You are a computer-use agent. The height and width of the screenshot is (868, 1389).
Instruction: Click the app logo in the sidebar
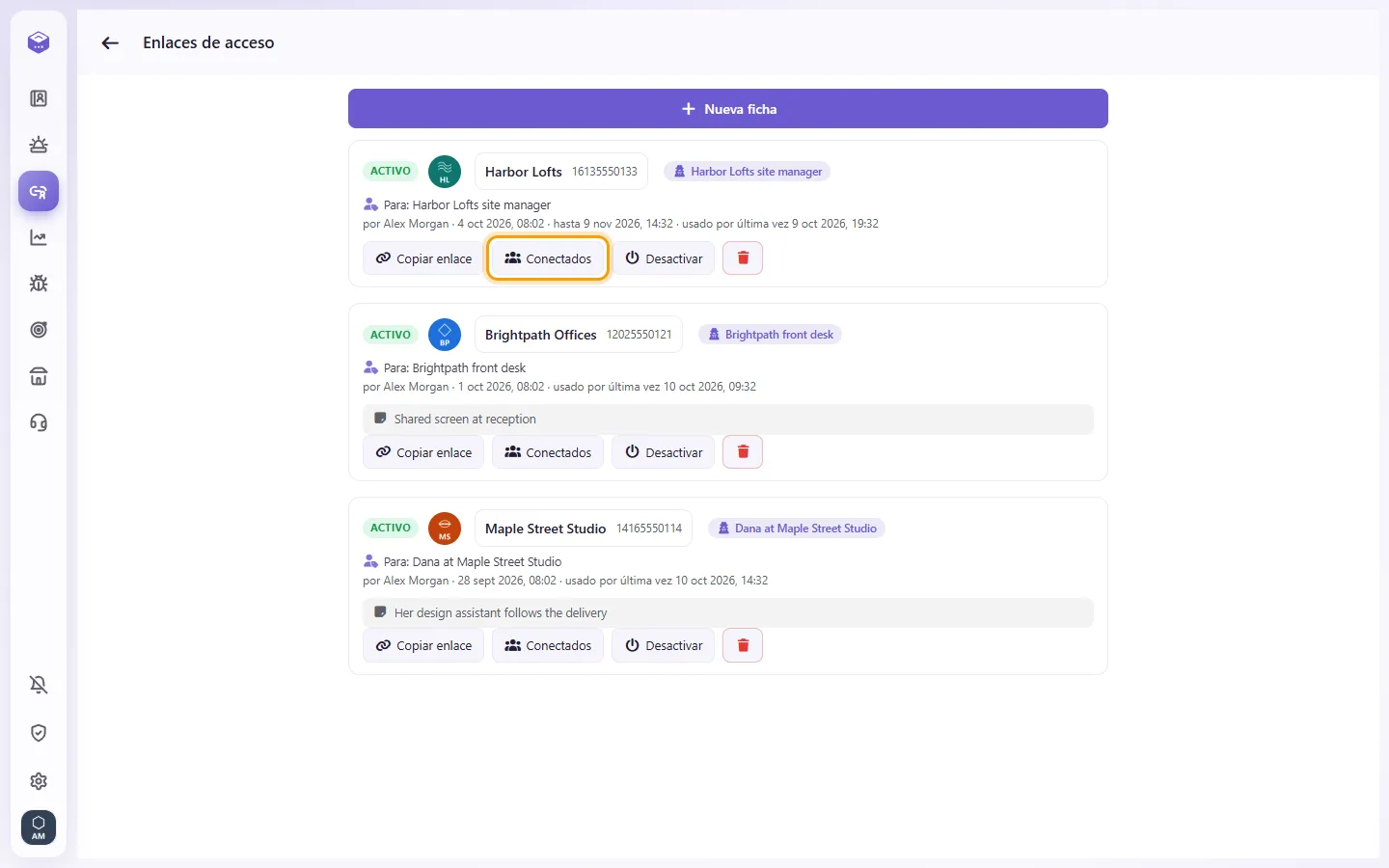pos(39,42)
